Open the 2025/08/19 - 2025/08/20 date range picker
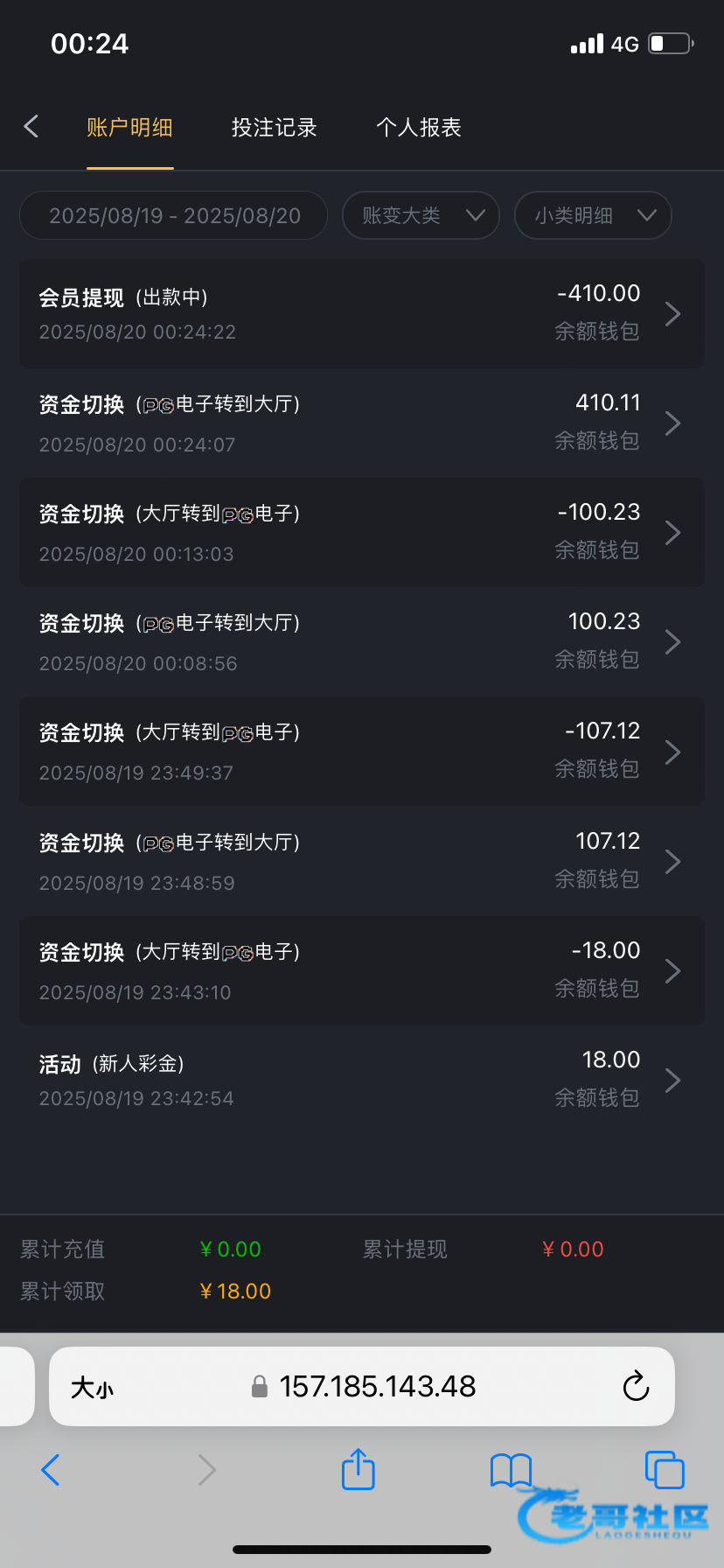The image size is (724, 1568). click(x=174, y=215)
